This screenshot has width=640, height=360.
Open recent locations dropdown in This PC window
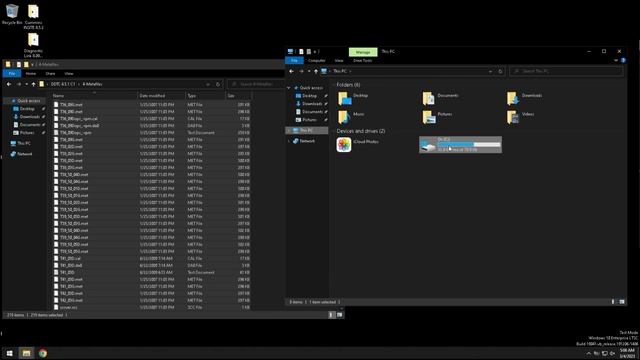tap(309, 71)
